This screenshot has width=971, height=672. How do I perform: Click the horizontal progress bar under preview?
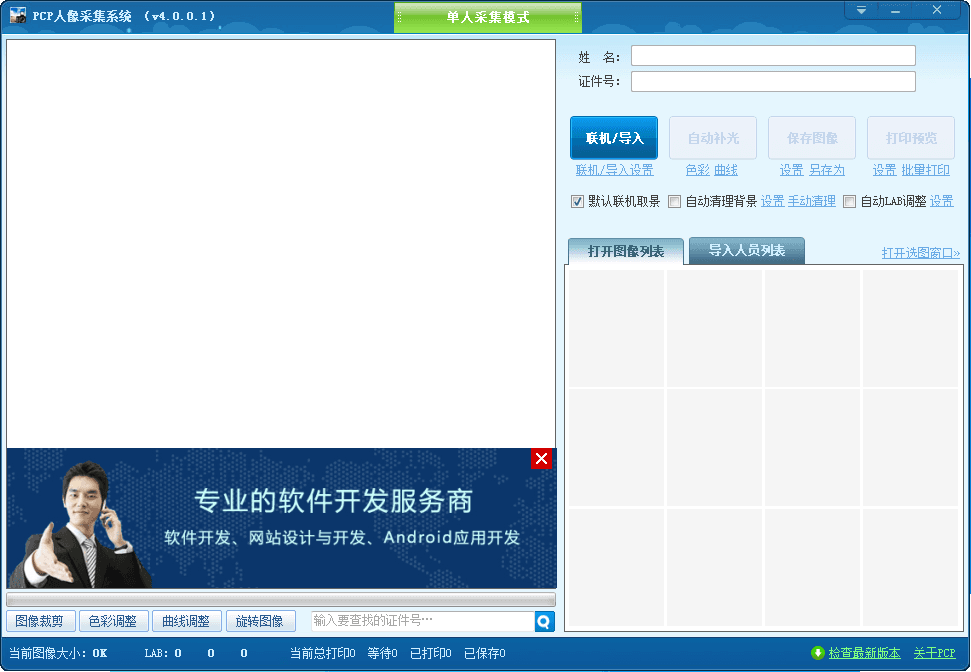tap(281, 600)
